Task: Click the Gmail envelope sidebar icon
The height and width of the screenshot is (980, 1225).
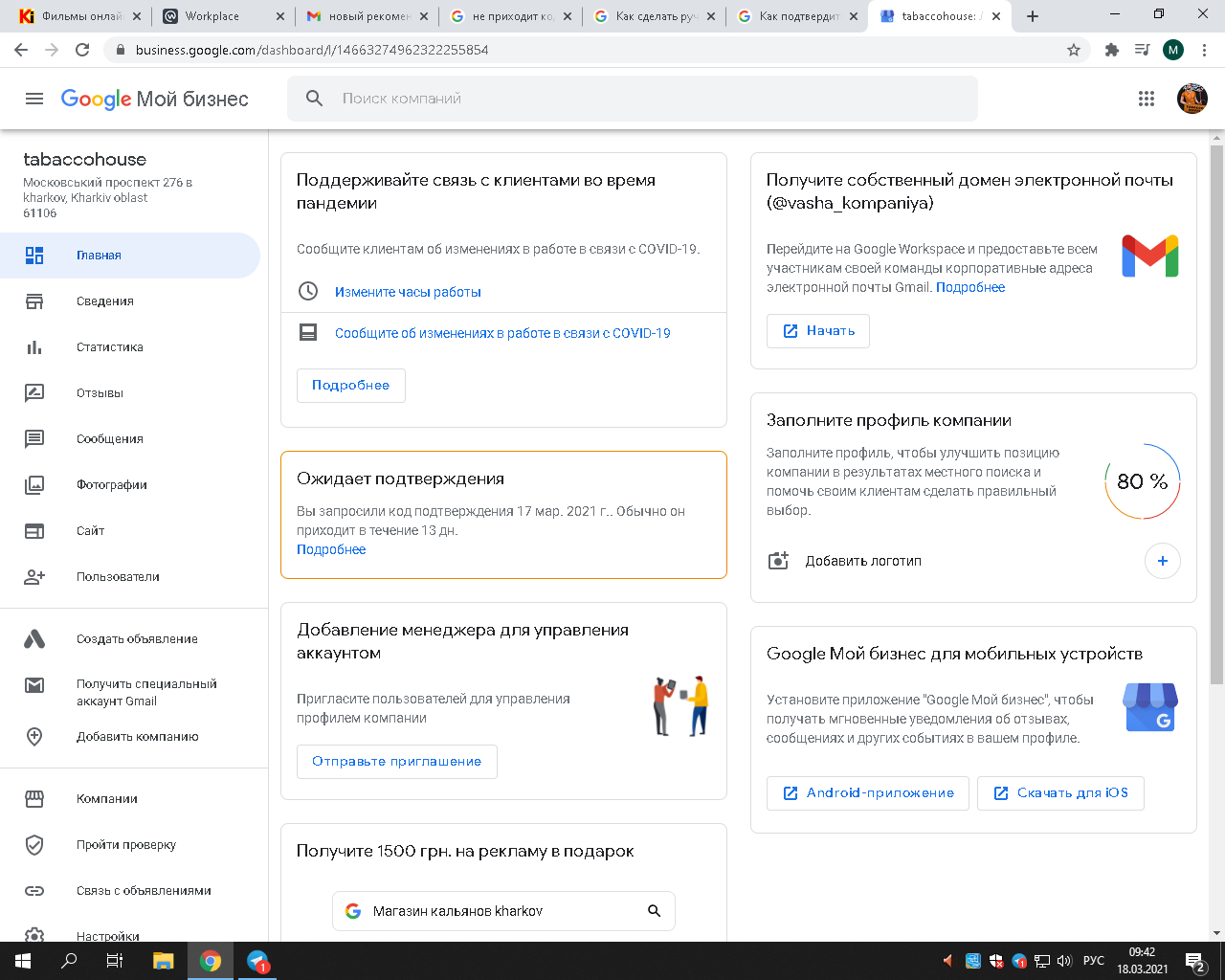Action: (x=34, y=685)
